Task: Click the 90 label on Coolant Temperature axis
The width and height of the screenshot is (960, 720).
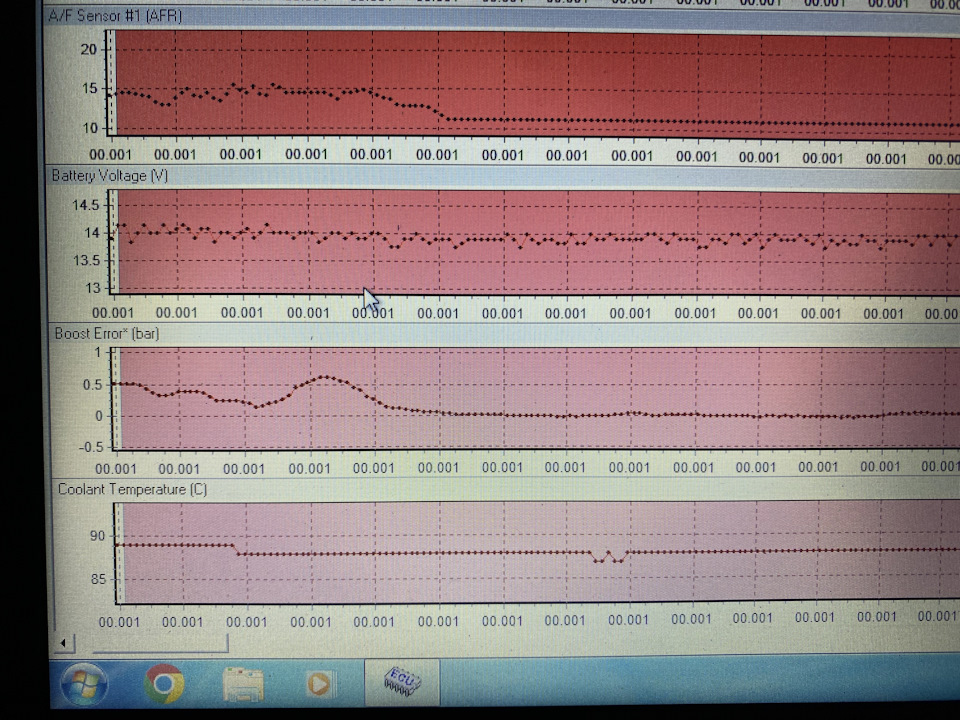Action: [x=97, y=536]
